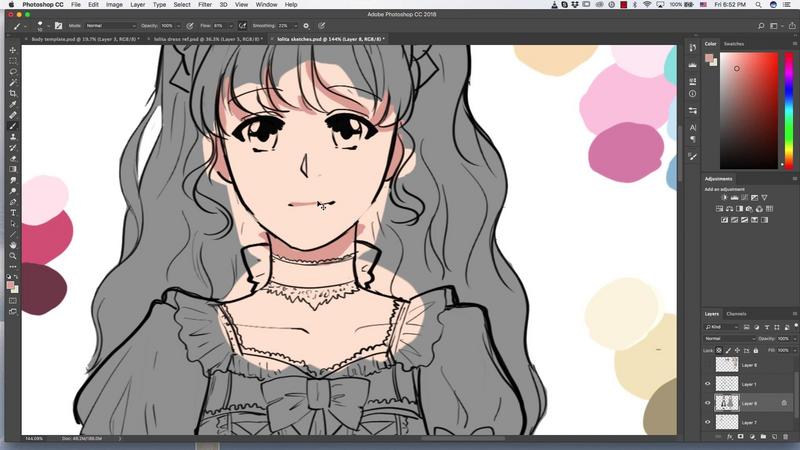
Task: Open the Filter menu
Action: click(205, 5)
